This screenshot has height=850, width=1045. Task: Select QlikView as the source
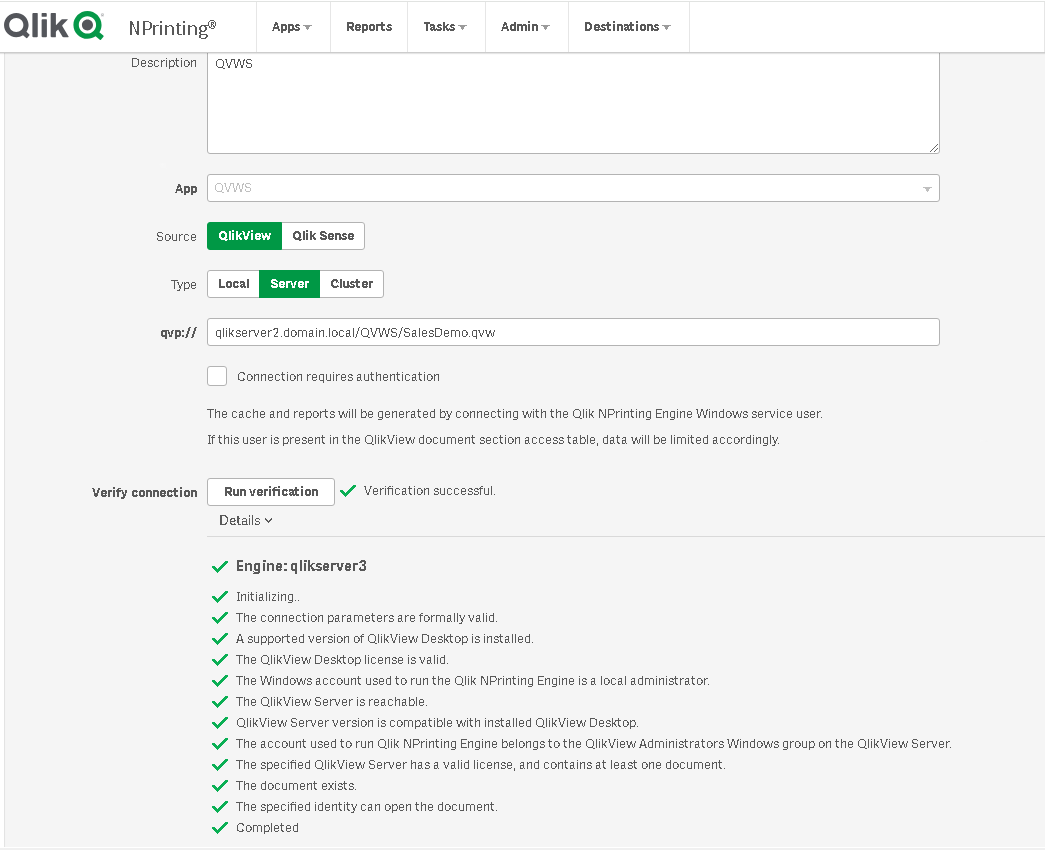click(x=245, y=236)
